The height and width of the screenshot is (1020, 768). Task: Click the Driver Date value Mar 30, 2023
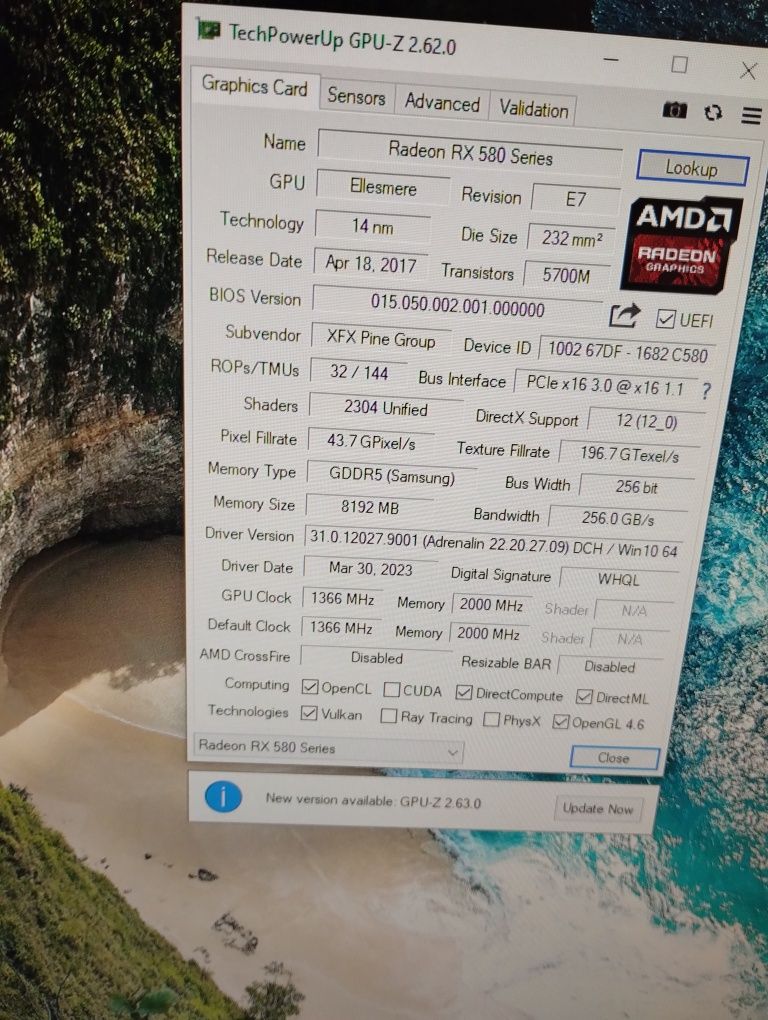coord(371,569)
